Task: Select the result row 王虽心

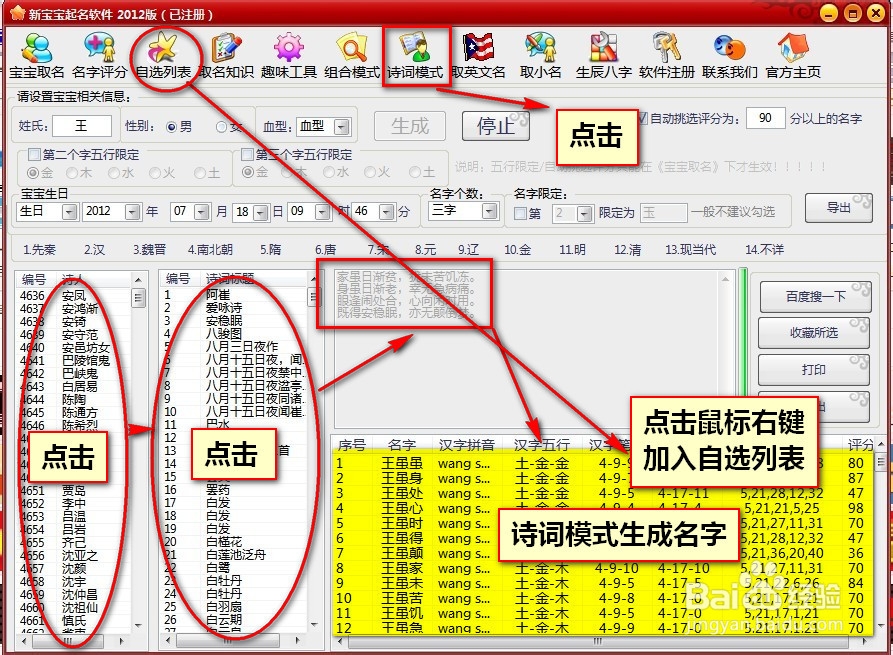Action: tap(604, 508)
